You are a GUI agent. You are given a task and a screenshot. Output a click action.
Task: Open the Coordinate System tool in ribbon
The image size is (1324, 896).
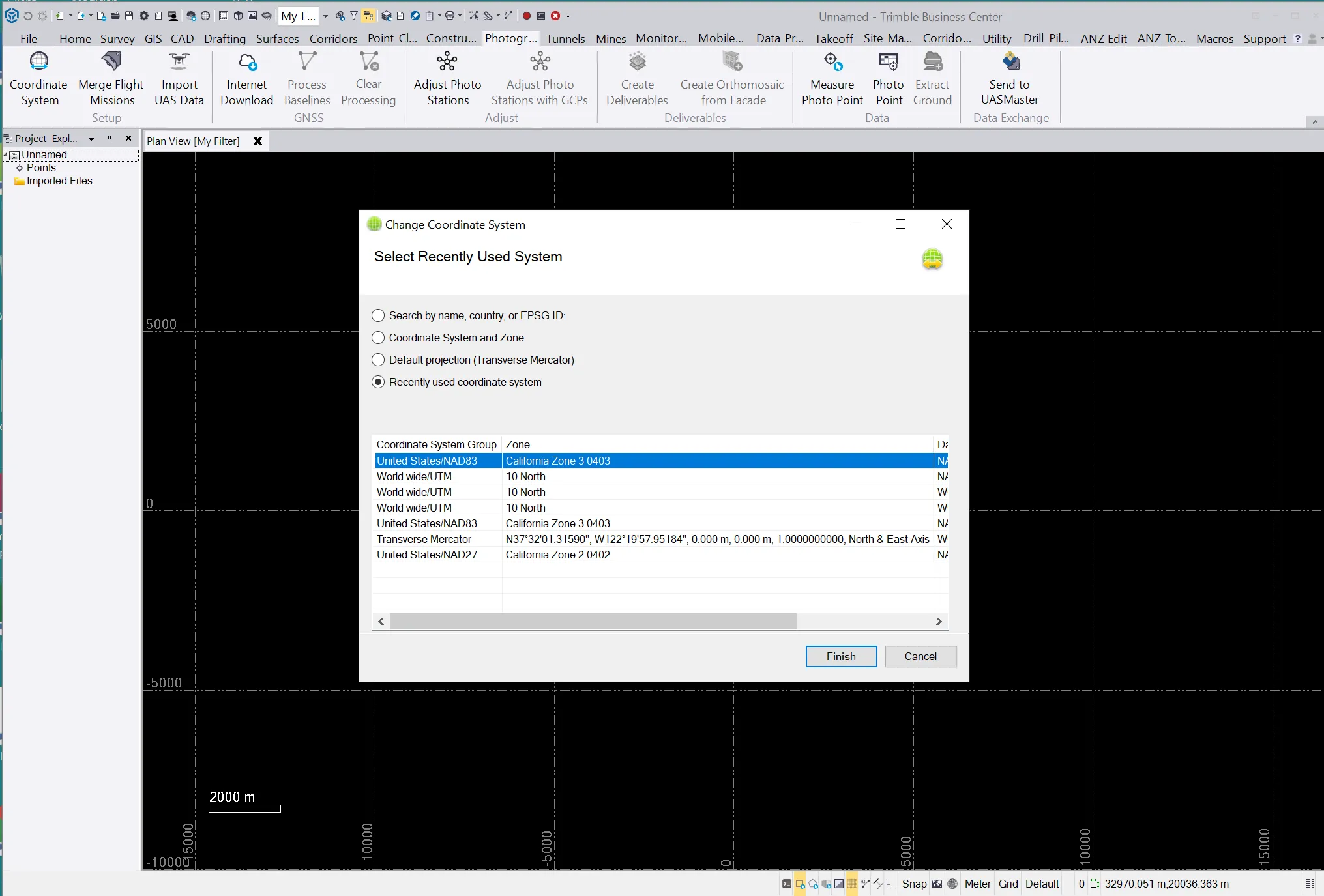39,79
